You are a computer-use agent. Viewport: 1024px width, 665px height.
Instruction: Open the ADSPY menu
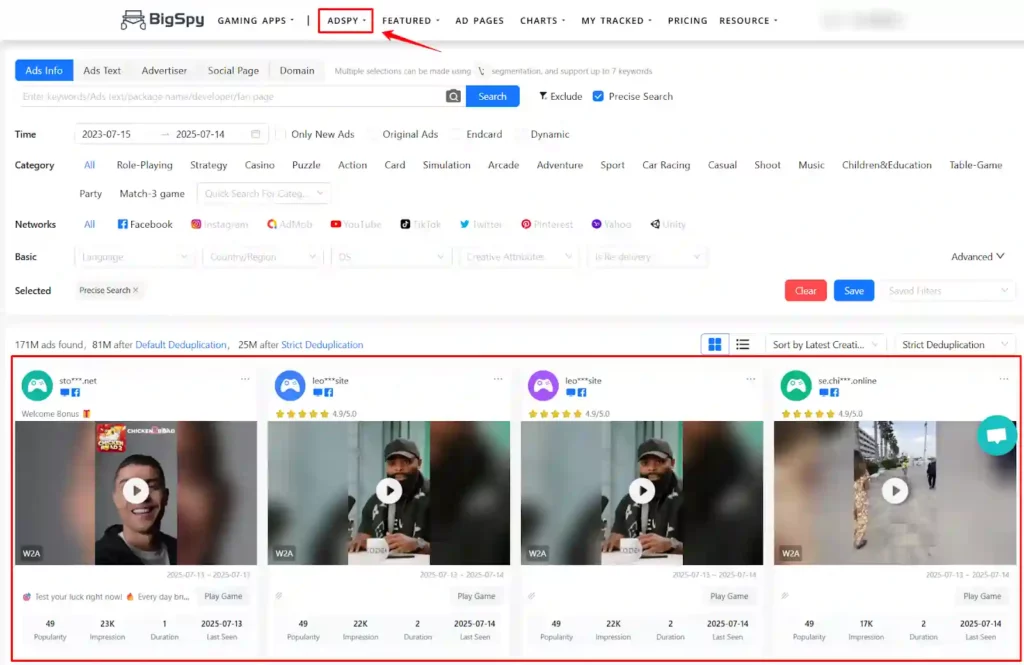coord(346,20)
